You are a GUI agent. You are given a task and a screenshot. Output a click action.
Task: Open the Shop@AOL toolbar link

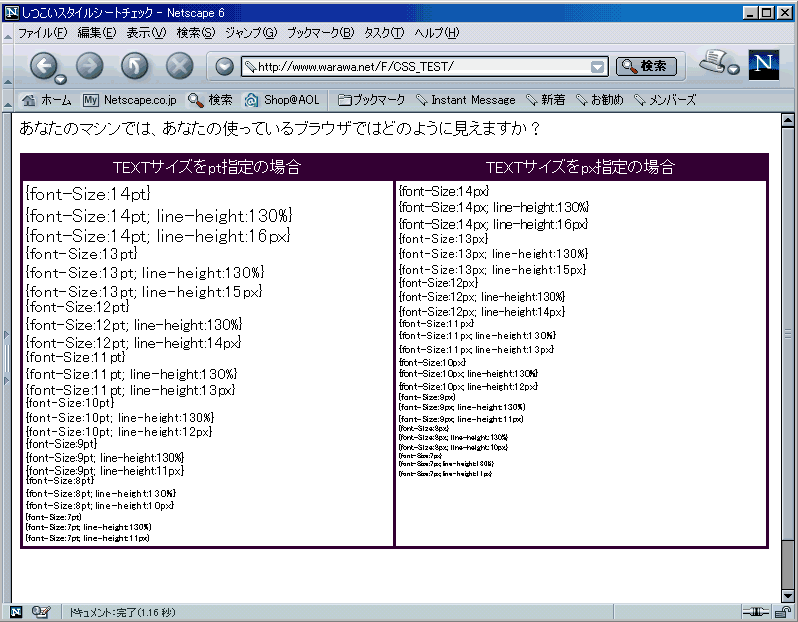pyautogui.click(x=281, y=100)
